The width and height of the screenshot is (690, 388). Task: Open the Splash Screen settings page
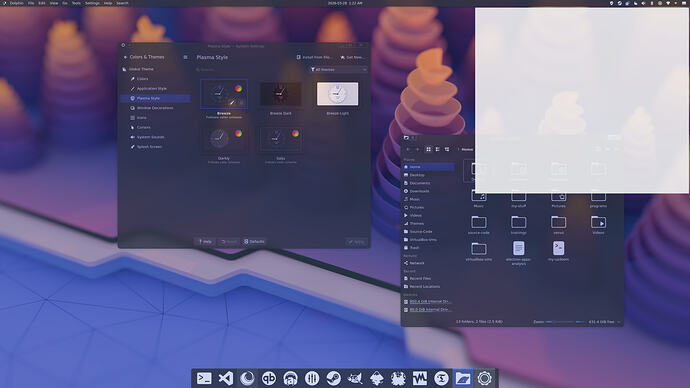click(x=155, y=146)
